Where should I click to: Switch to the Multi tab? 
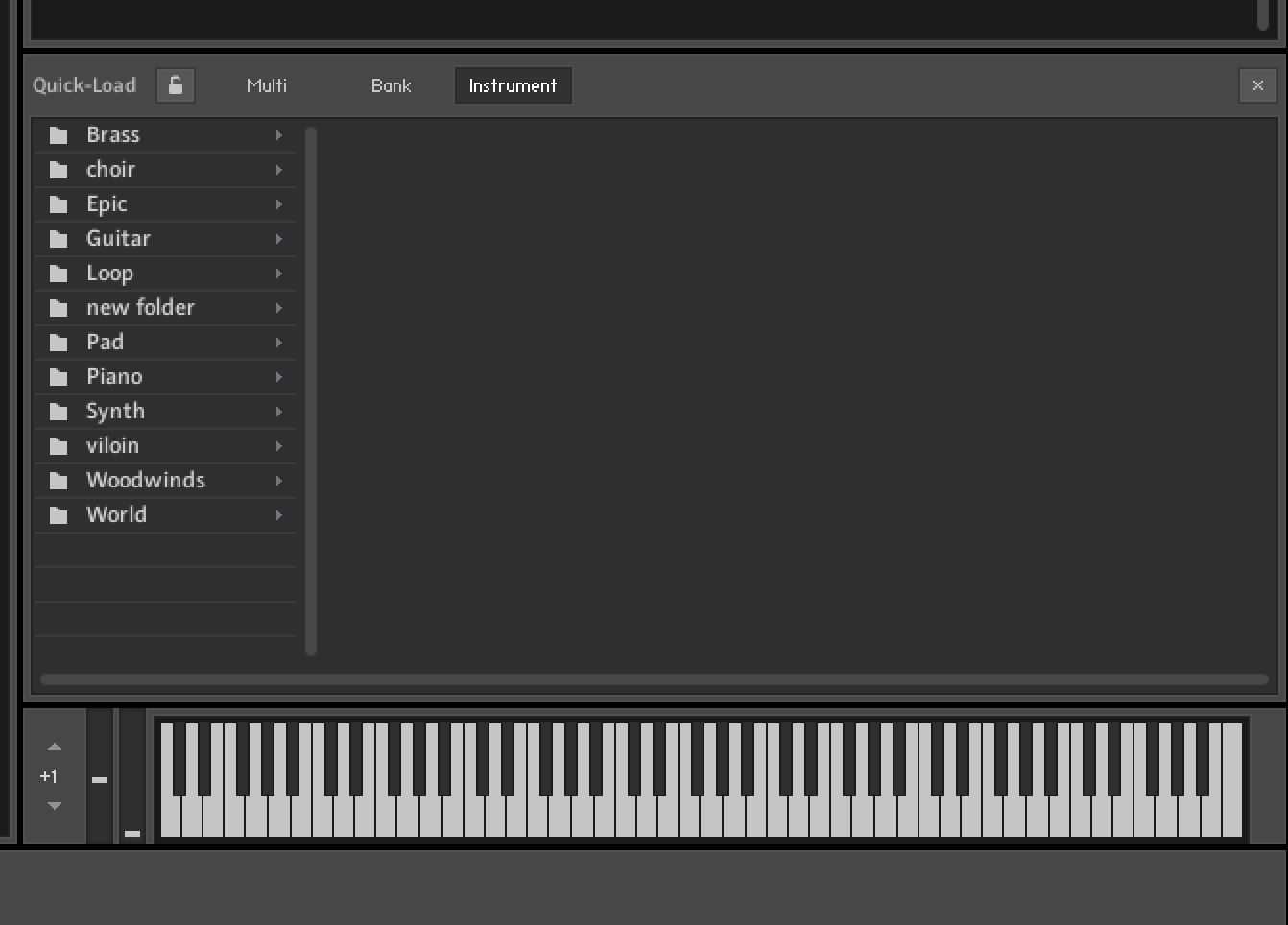tap(266, 85)
